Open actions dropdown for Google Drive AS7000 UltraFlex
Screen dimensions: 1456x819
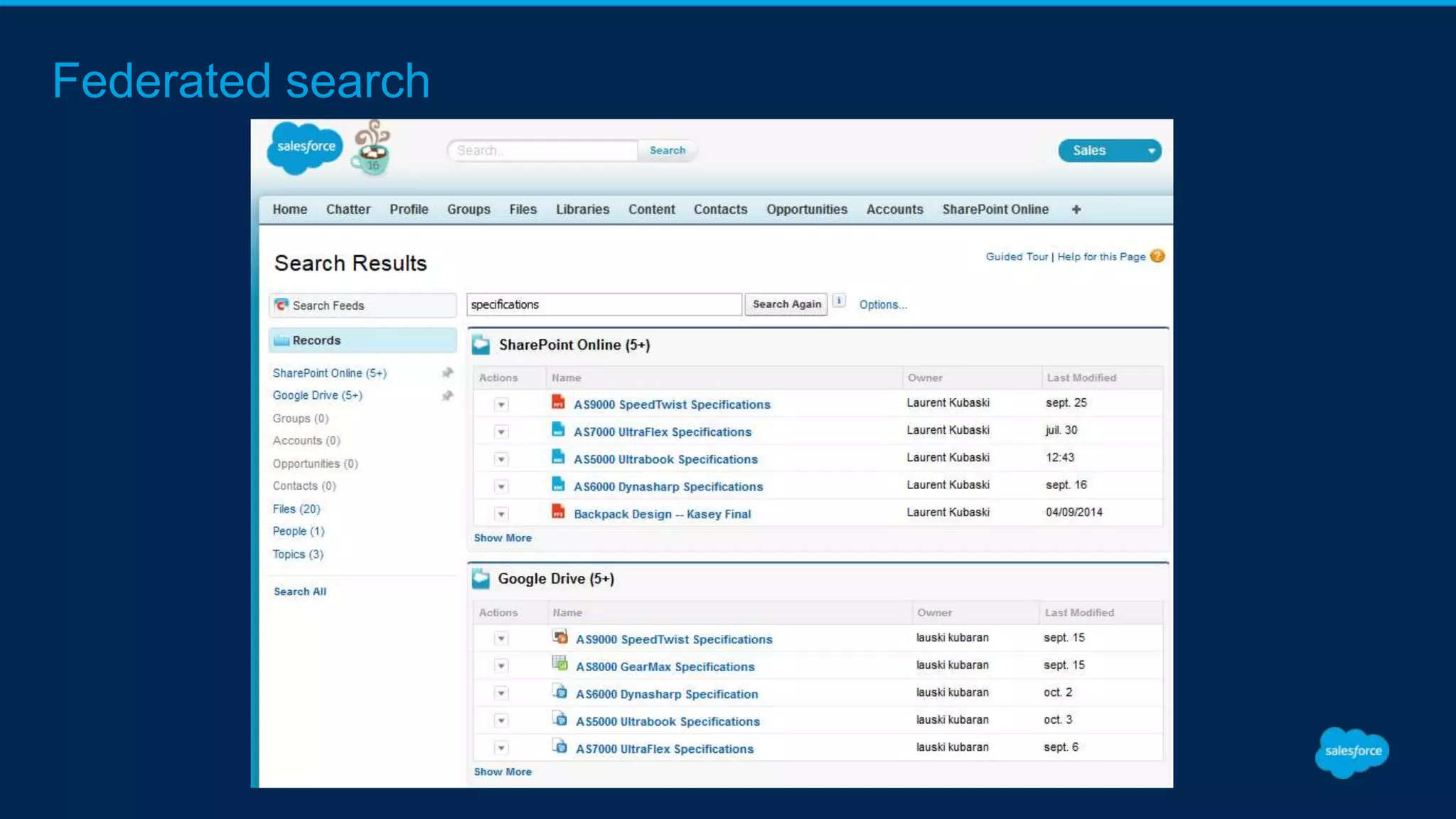[x=501, y=748]
